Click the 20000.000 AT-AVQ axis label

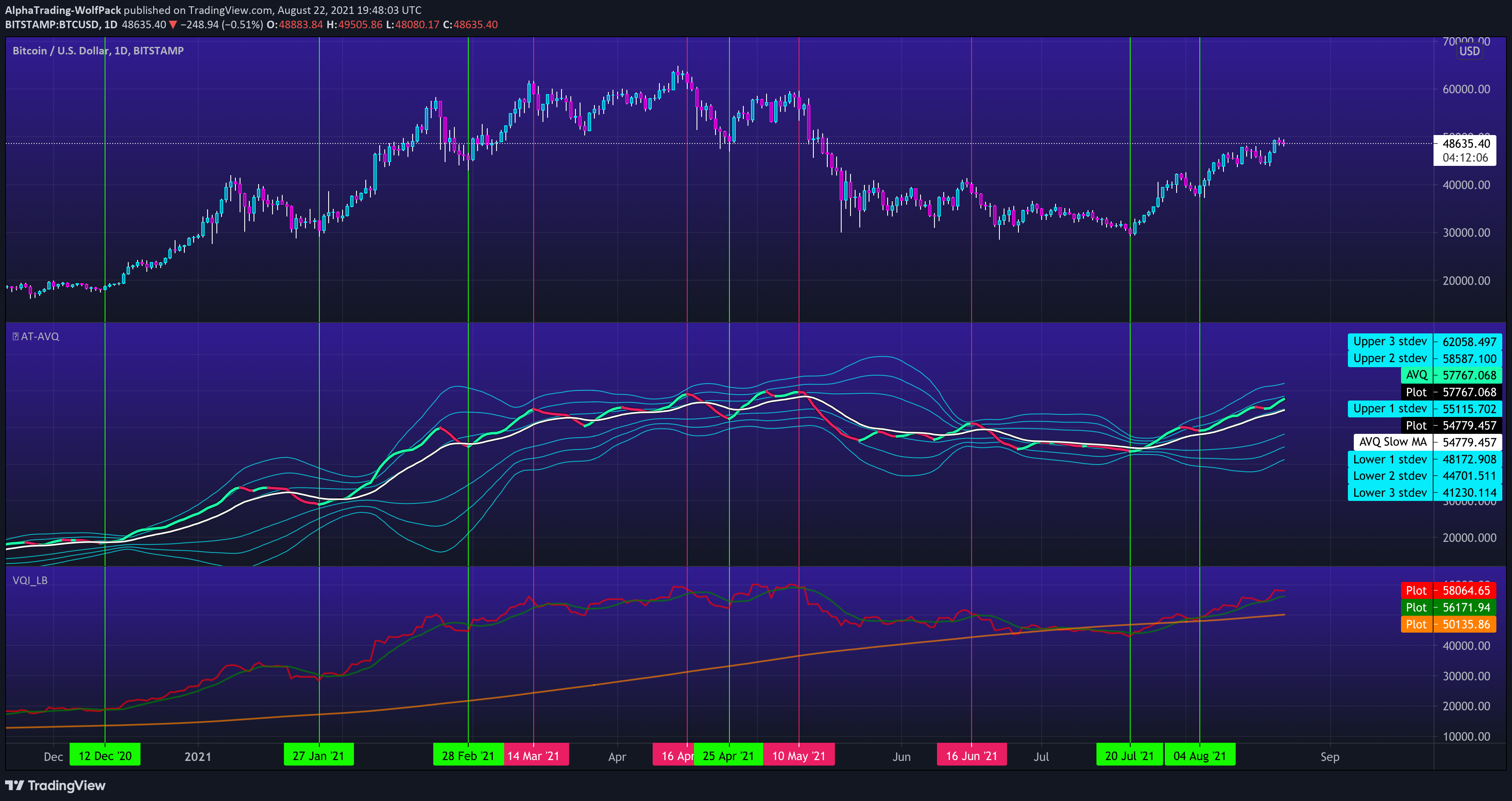pyautogui.click(x=1469, y=538)
